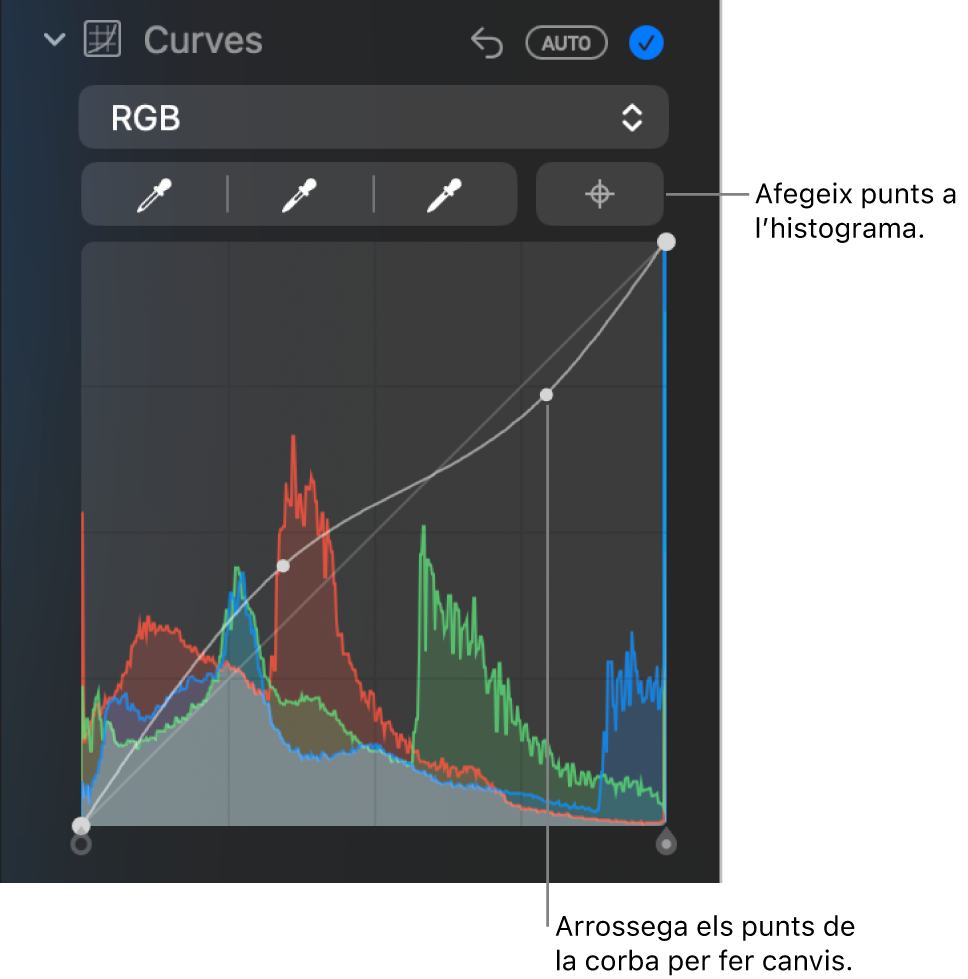The image size is (968, 979).
Task: Toggle the blue Curves checkmark off
Action: coord(646,42)
